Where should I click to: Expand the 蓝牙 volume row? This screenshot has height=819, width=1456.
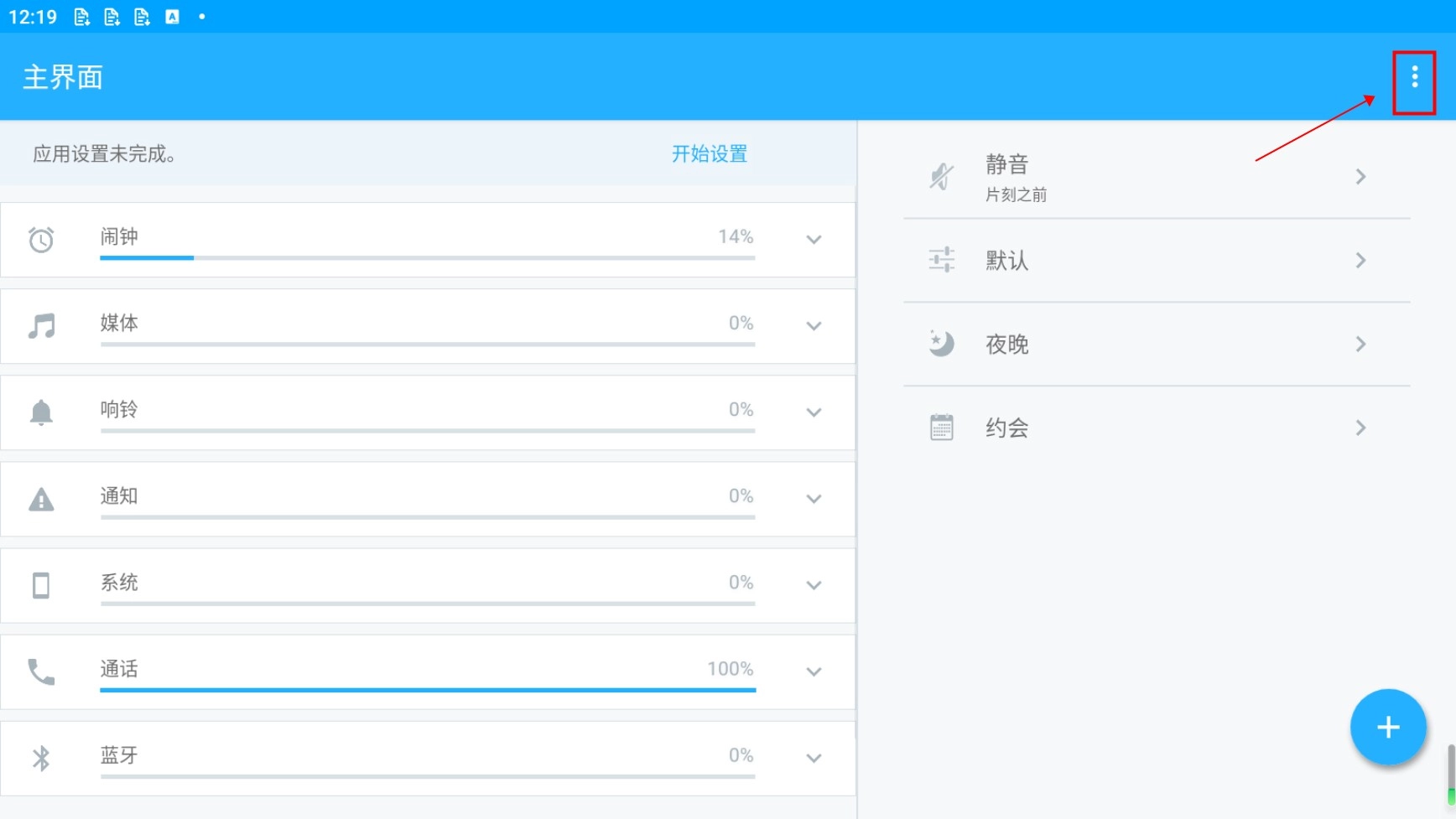814,758
